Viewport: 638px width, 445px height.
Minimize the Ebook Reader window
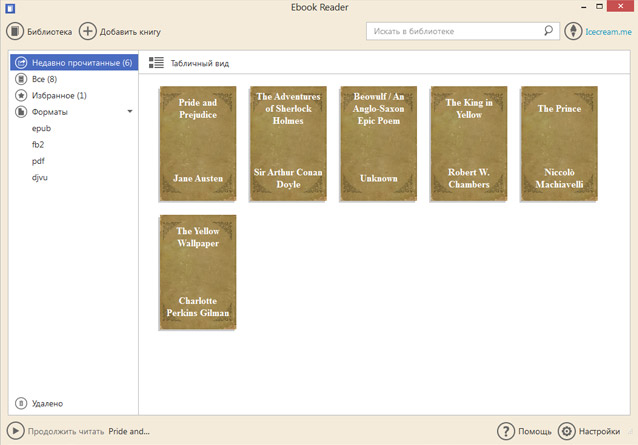[x=584, y=7]
